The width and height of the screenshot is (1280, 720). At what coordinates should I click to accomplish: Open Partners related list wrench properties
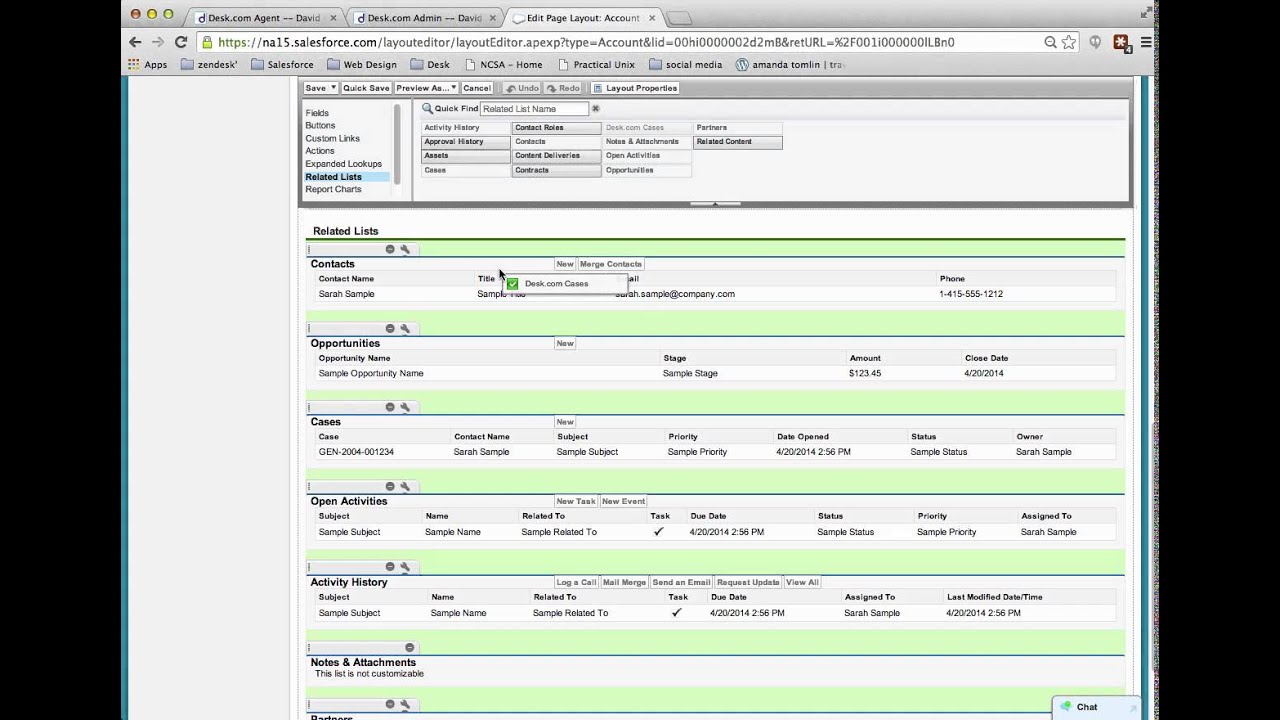click(405, 704)
